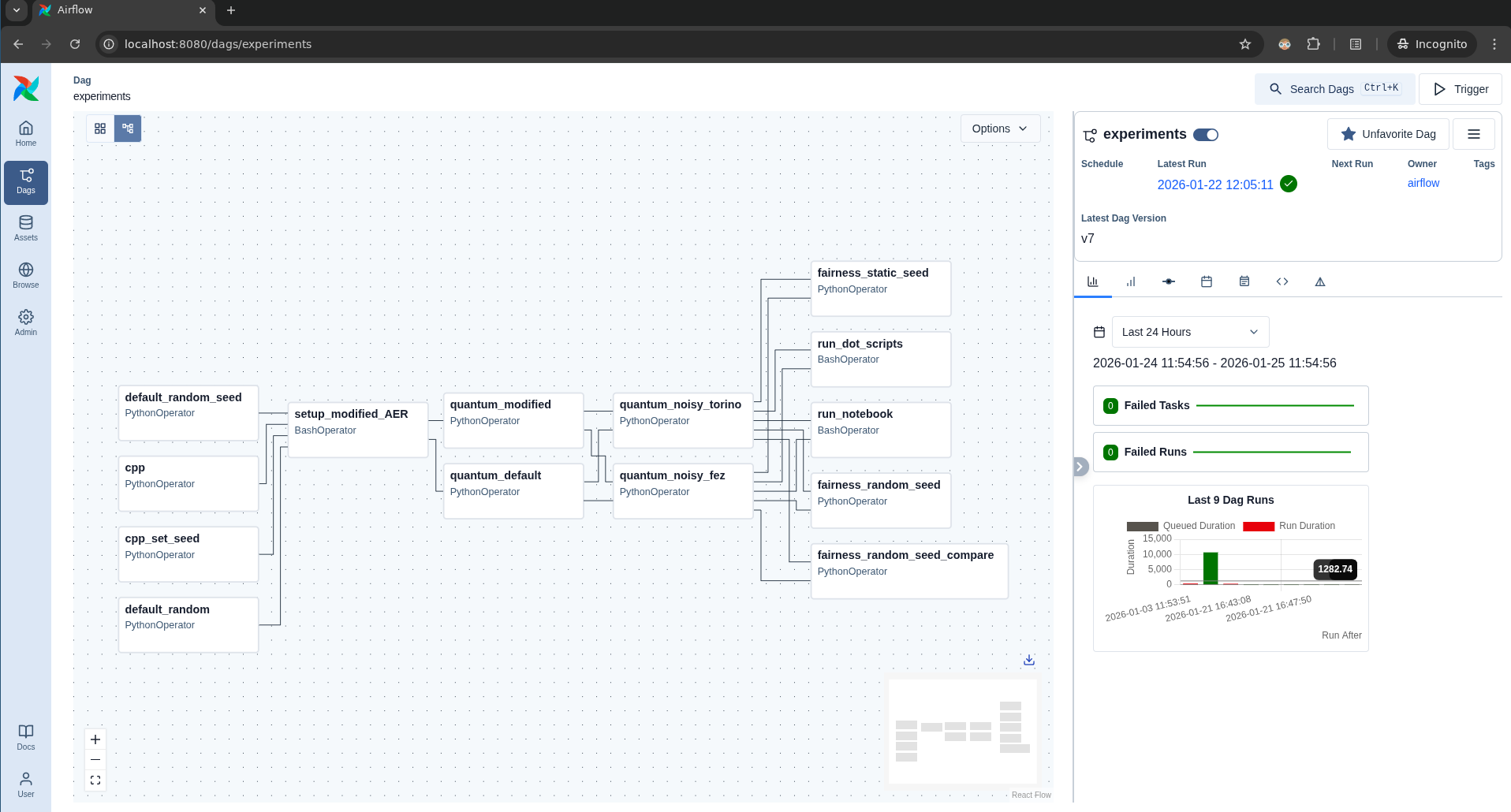Unfavorite the experiments Dag
Screen dimensions: 1511x812
click(x=1387, y=134)
